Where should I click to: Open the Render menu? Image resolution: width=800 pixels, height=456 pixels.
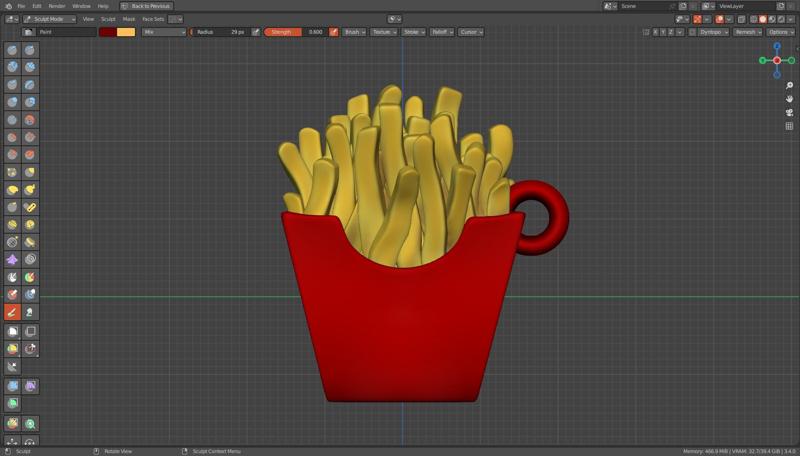coord(57,6)
